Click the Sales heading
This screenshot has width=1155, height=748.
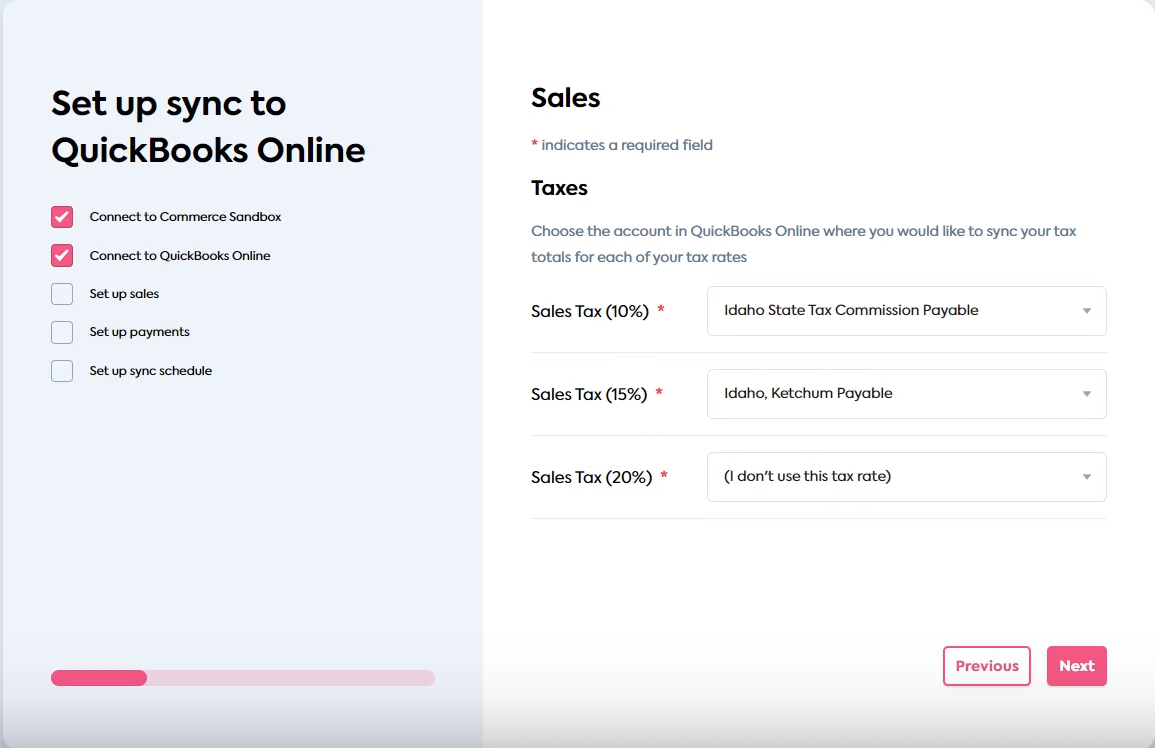(565, 97)
